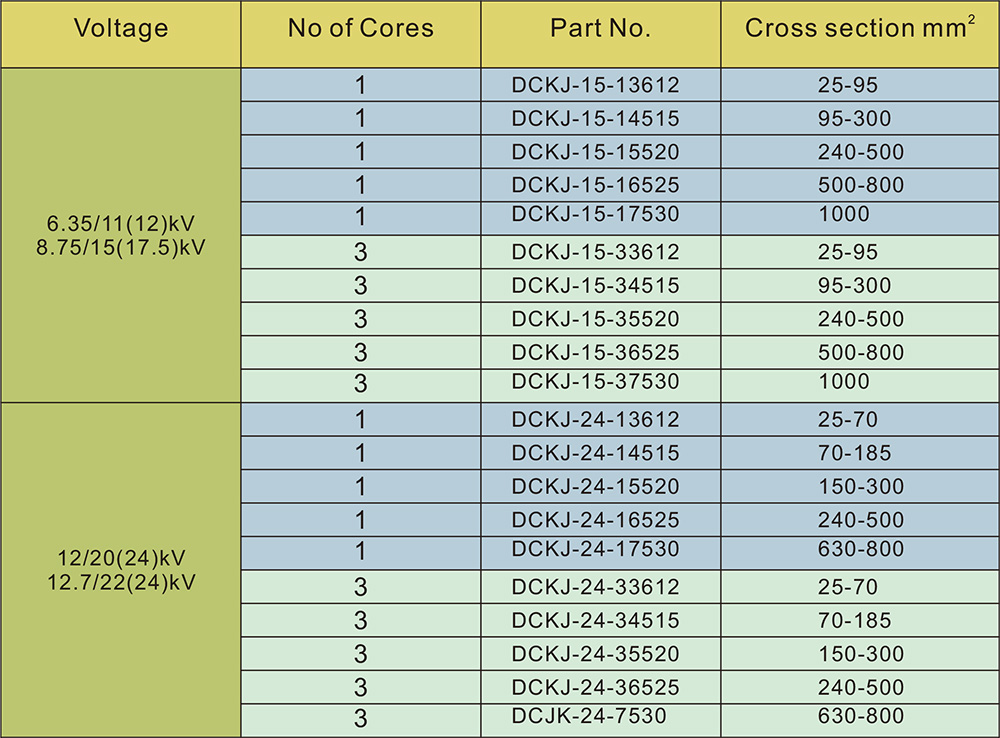Click cross section 1000 for DCKJ-15-37530
1000x738 pixels.
pos(843,381)
